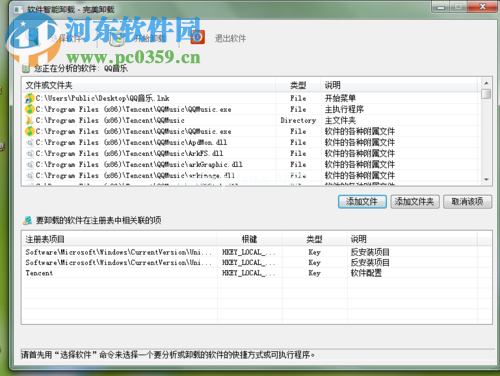The height and width of the screenshot is (376, 500).
Task: Select the ArkFS.dll file row
Action: point(252,153)
